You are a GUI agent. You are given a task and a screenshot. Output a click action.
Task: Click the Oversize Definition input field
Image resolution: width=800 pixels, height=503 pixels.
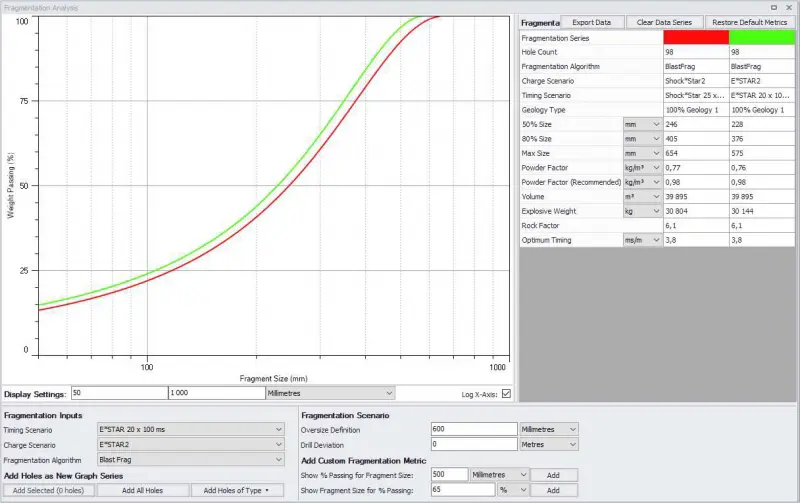tap(473, 429)
